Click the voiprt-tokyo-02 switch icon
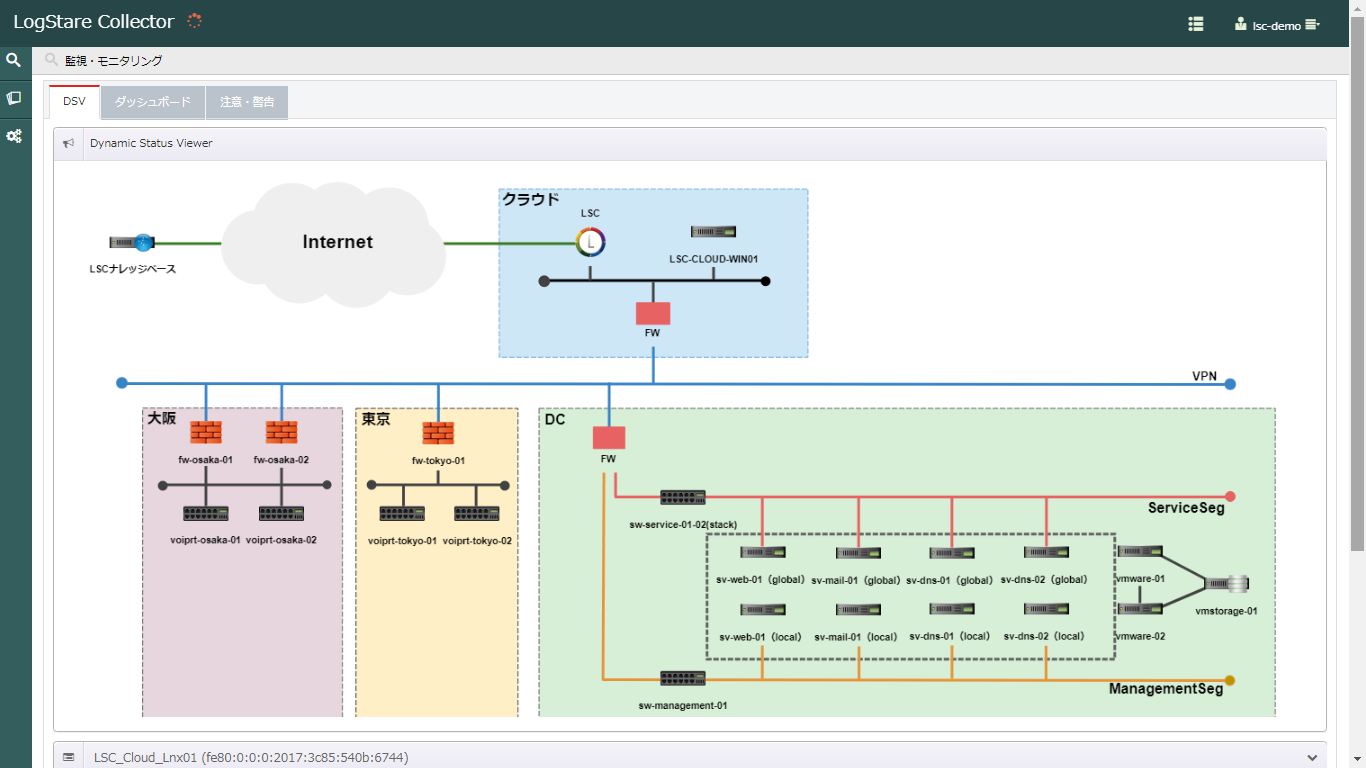The width and height of the screenshot is (1366, 768). click(x=477, y=513)
